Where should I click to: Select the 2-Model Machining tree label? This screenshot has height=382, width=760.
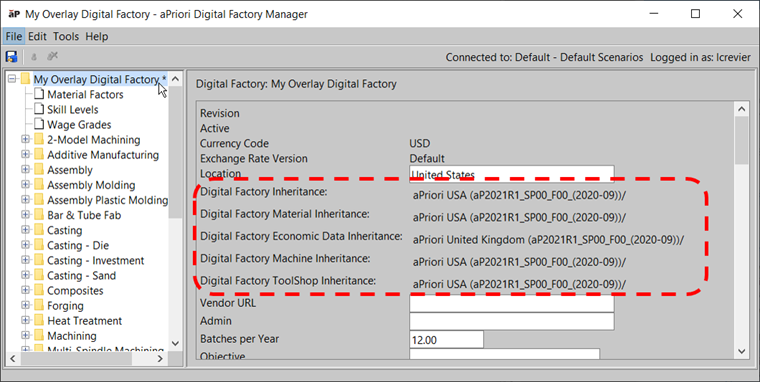click(x=94, y=140)
